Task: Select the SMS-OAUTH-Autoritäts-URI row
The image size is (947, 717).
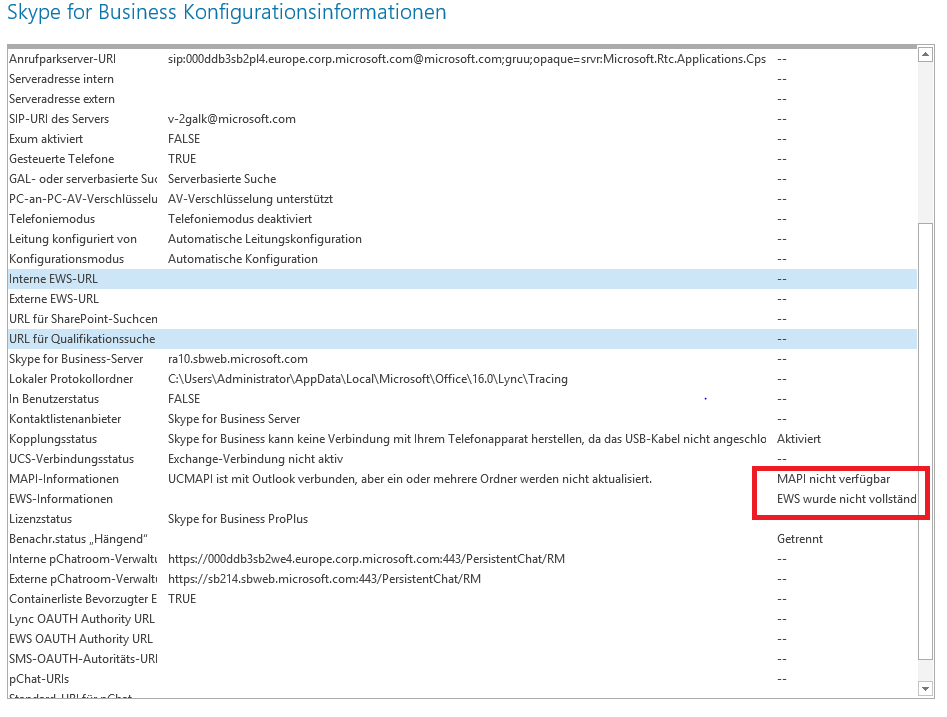Action: 462,658
